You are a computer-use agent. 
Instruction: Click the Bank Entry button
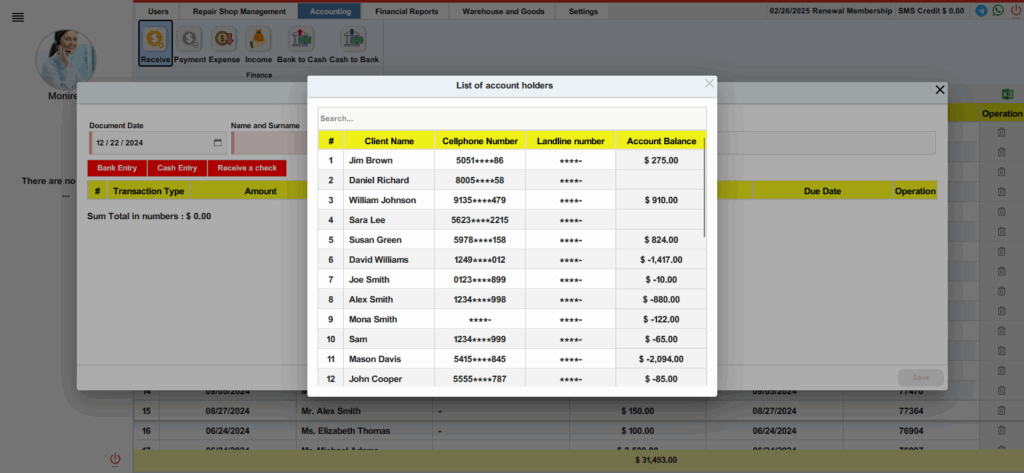[x=117, y=168]
